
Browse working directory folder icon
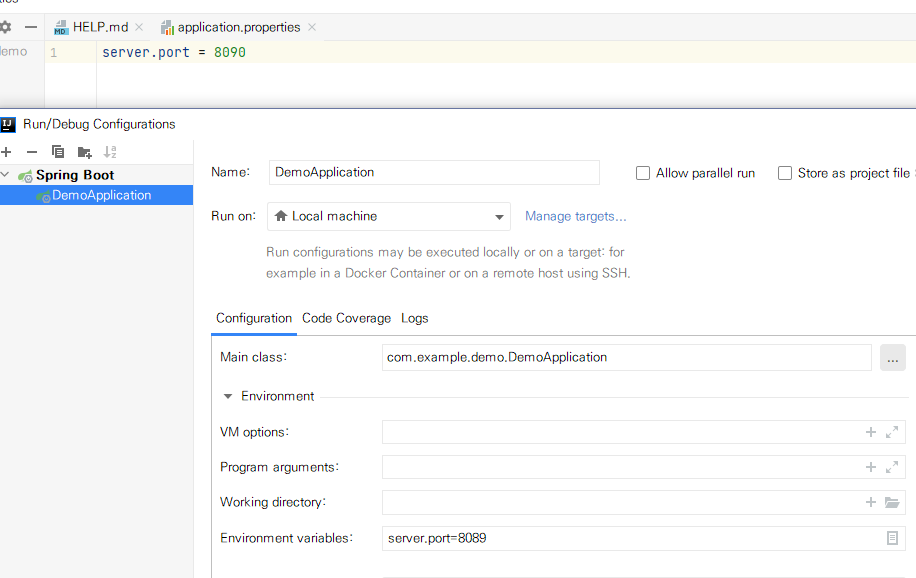[x=891, y=502]
